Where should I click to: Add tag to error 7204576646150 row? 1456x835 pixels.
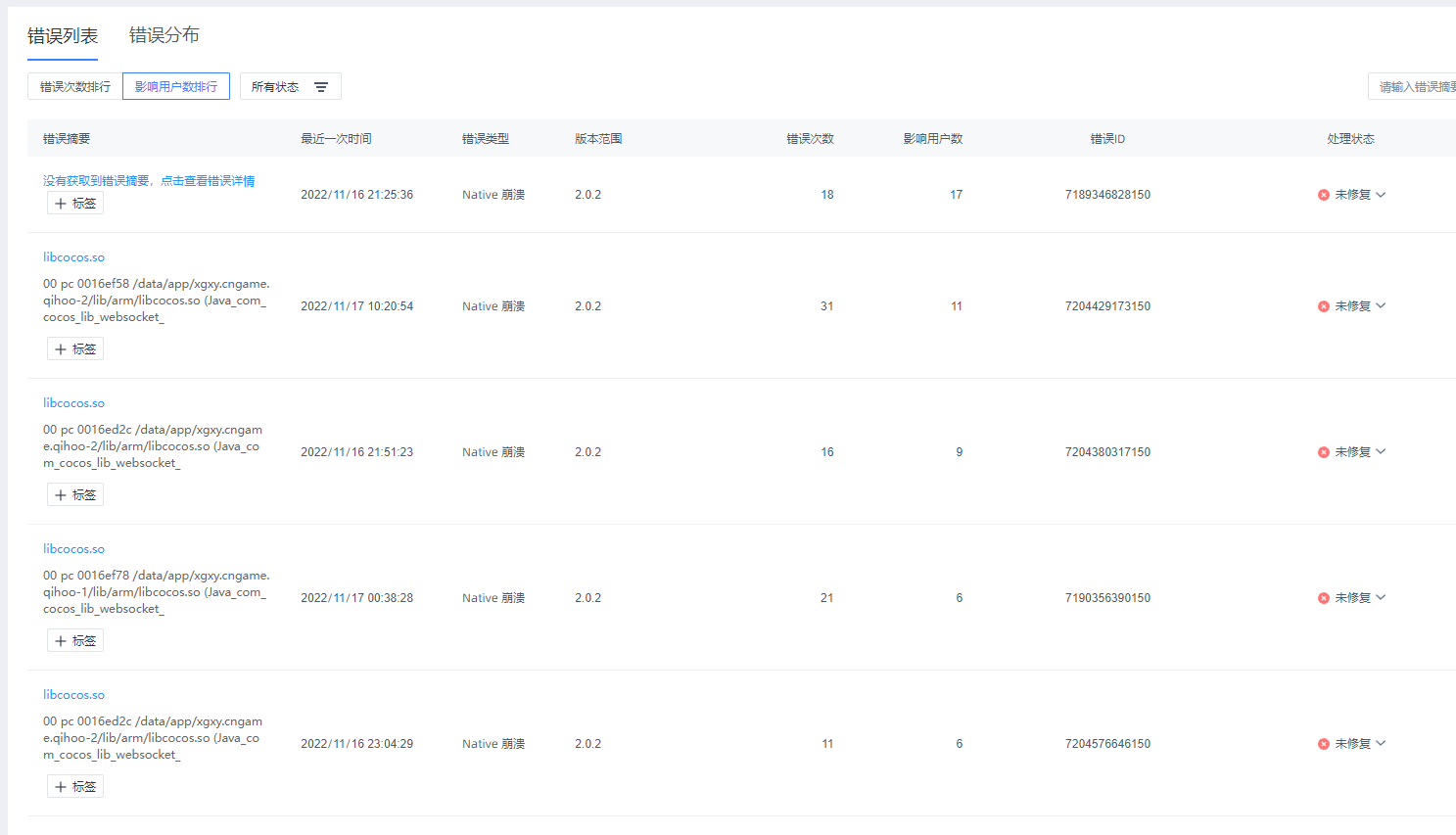(75, 787)
